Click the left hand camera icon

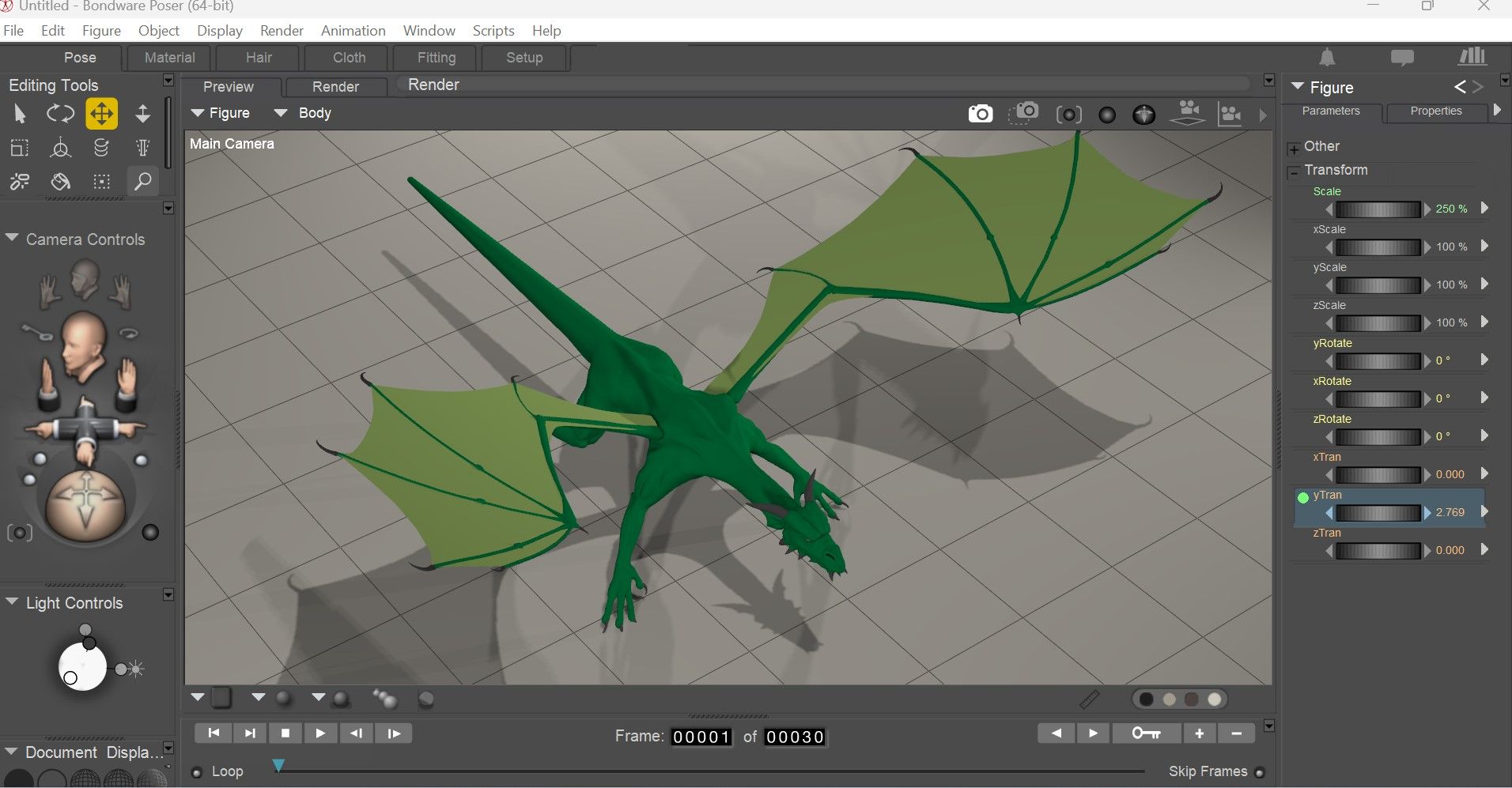pyautogui.click(x=51, y=292)
